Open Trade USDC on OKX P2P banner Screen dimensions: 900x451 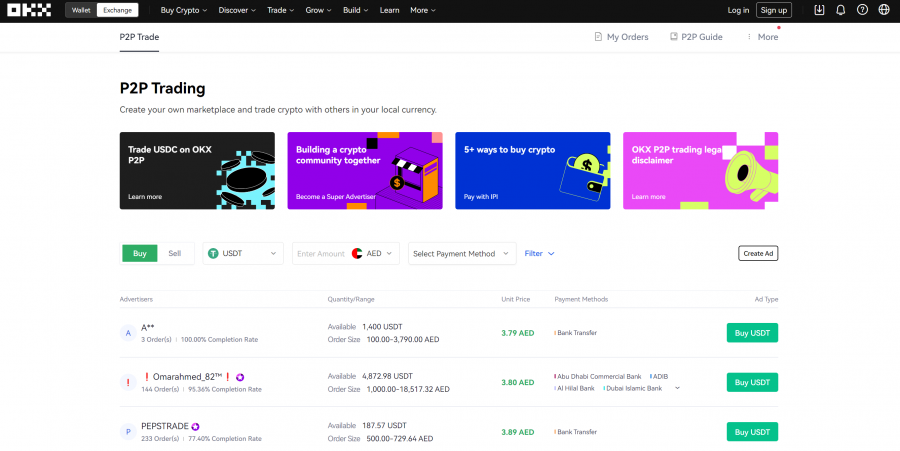pyautogui.click(x=197, y=170)
